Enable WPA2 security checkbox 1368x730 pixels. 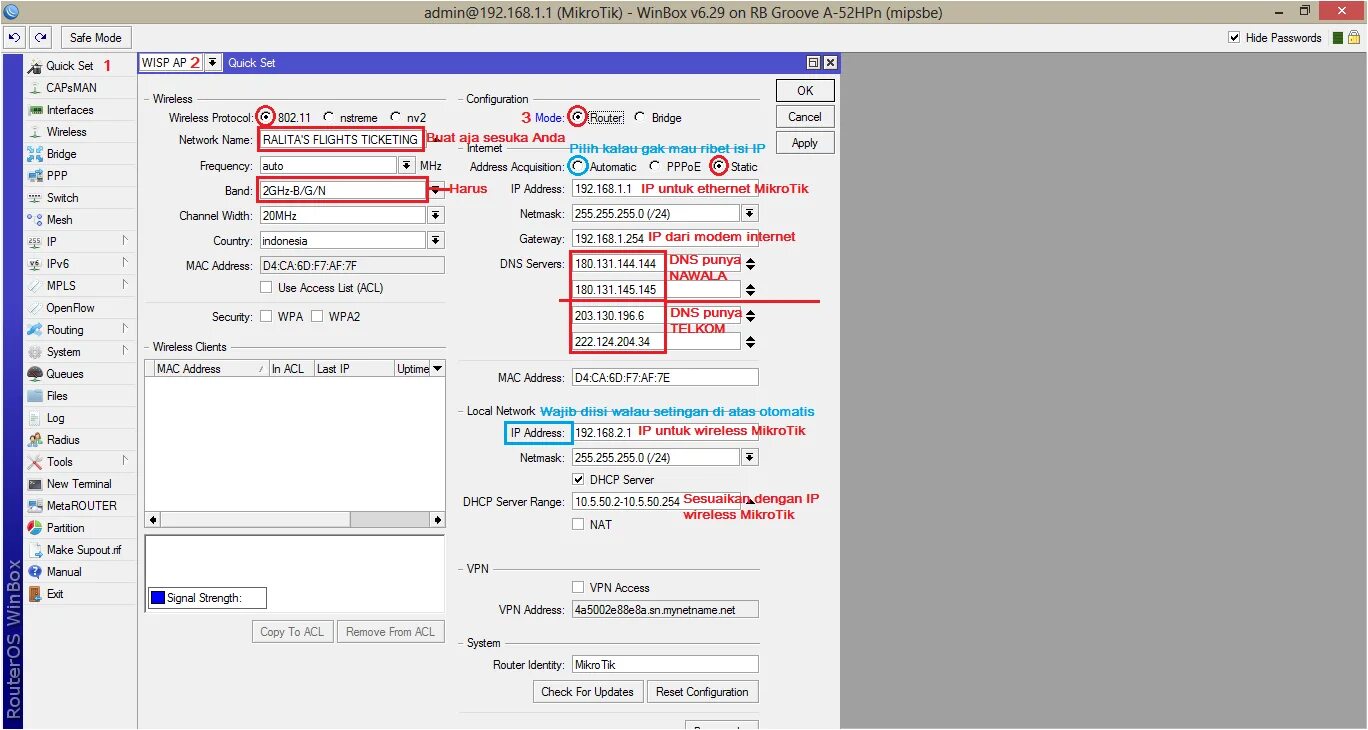(317, 317)
